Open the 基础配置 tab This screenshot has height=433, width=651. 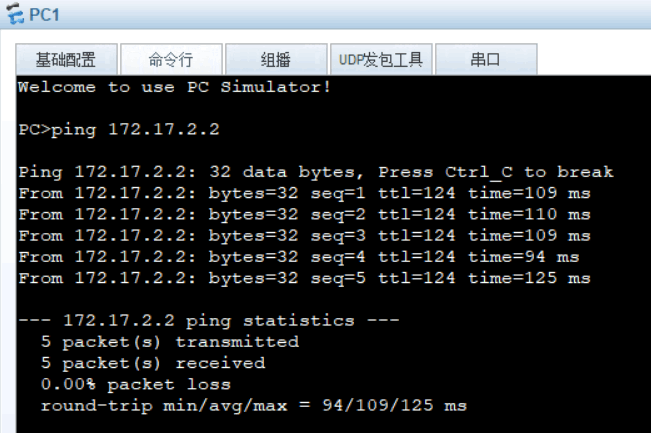point(66,59)
